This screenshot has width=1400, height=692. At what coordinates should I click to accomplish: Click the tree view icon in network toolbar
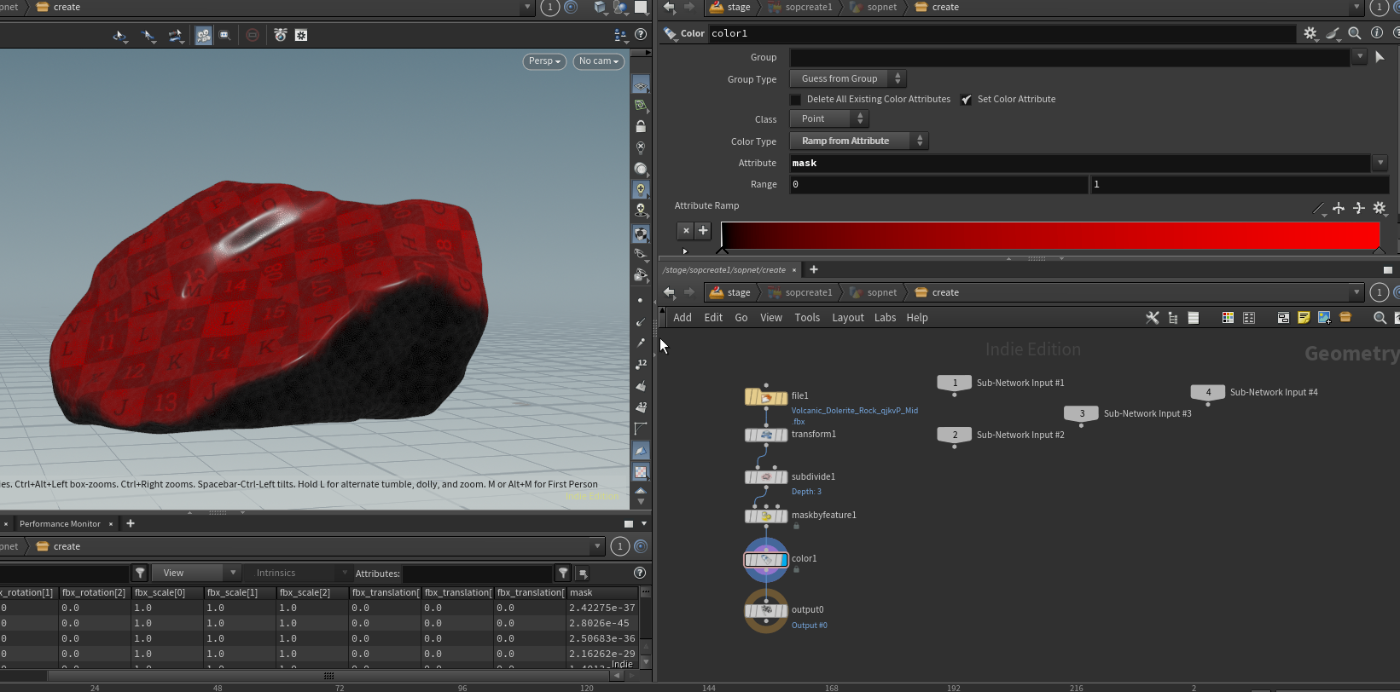pyautogui.click(x=1172, y=318)
